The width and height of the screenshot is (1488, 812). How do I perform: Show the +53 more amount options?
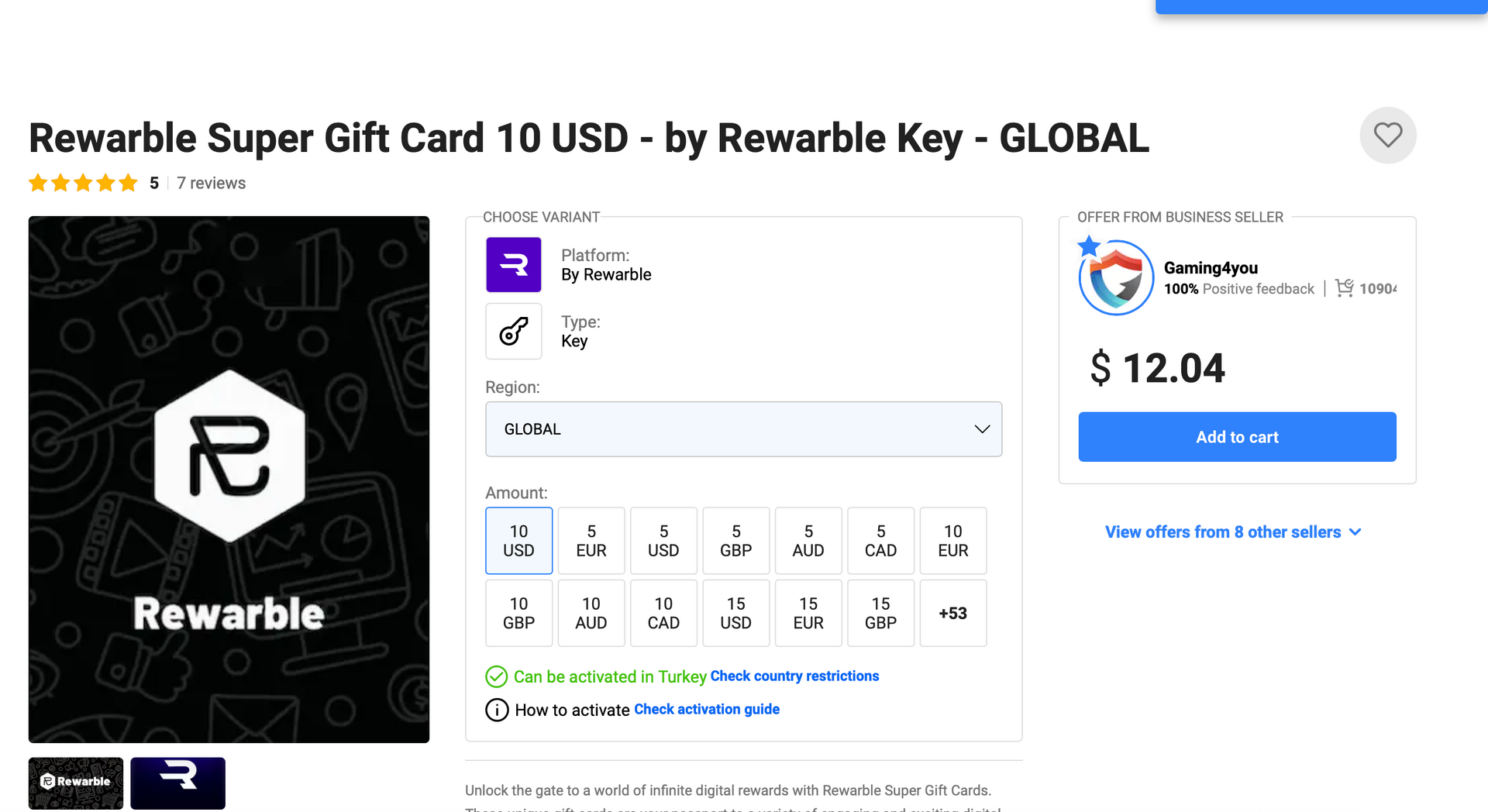click(952, 613)
